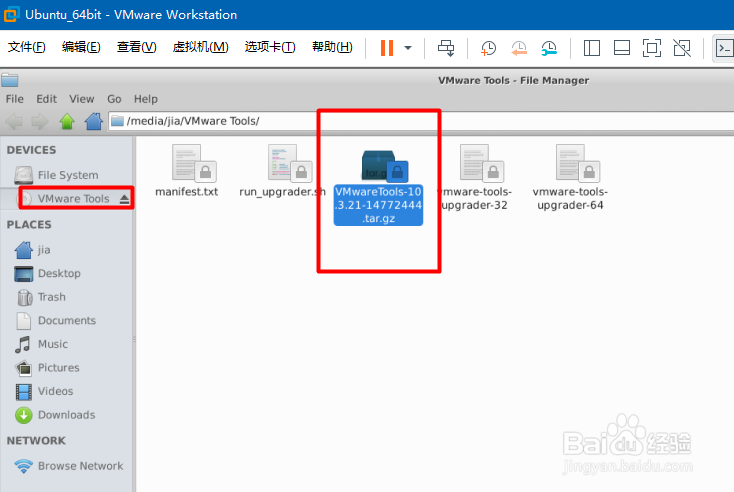This screenshot has width=734, height=492.
Task: Open Downloads in Places
Action: point(67,415)
